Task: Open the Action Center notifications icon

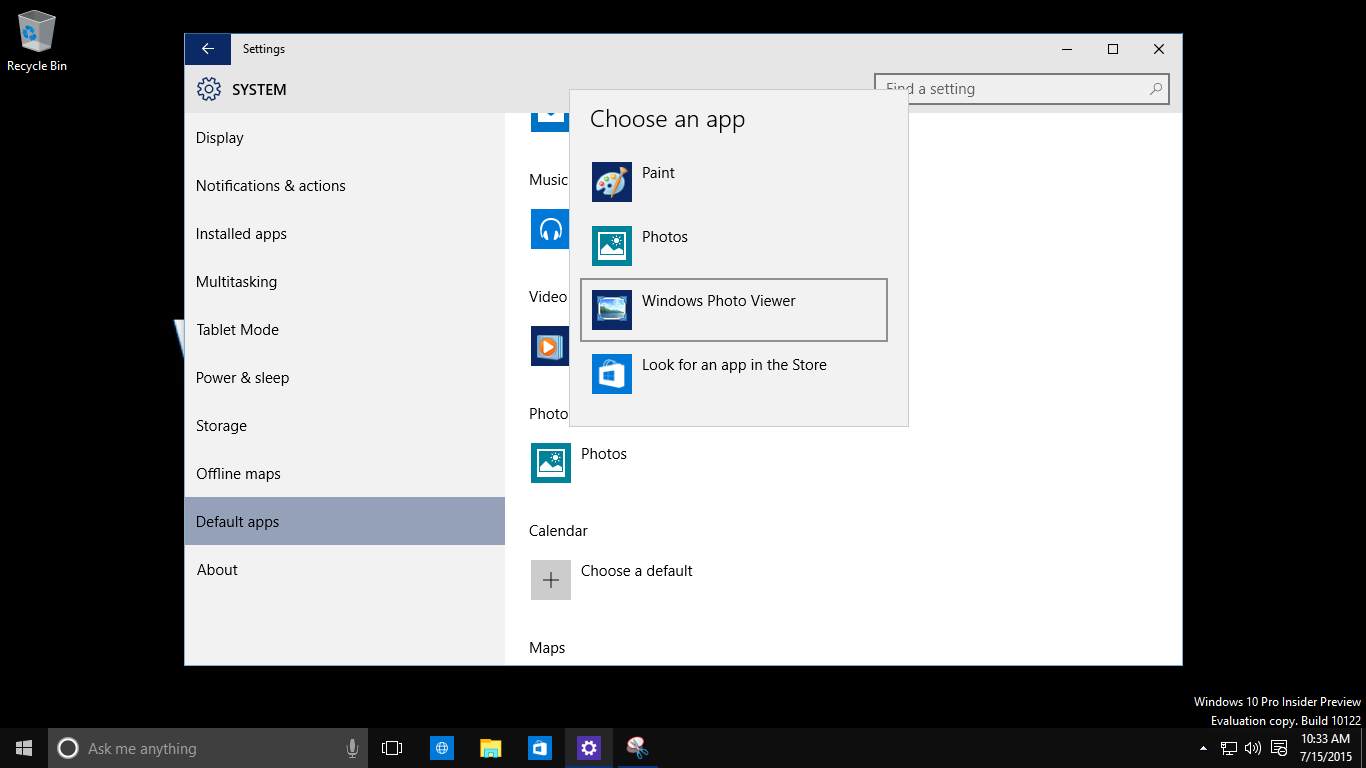Action: 1278,748
